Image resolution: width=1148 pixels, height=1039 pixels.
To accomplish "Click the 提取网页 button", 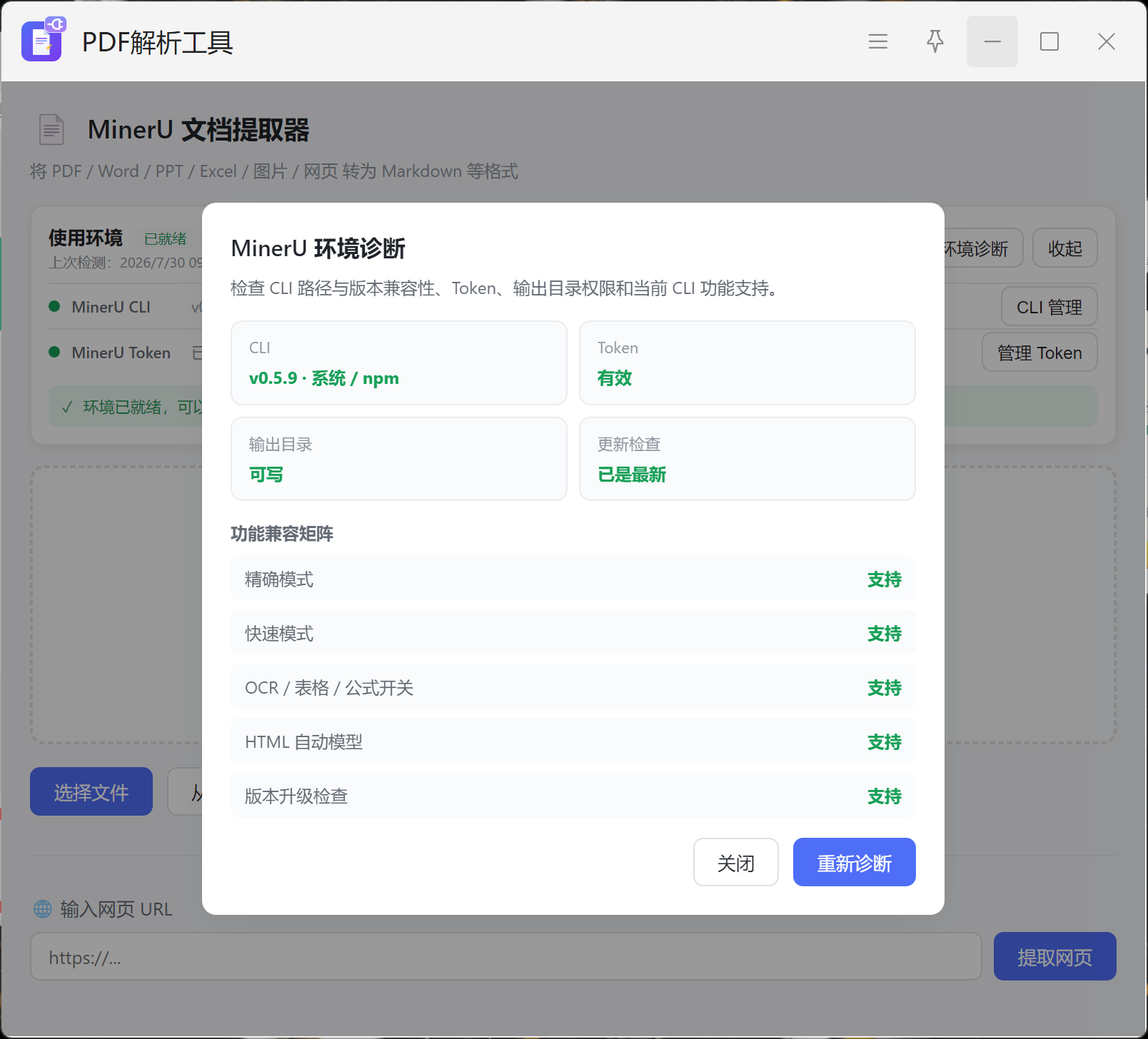I will point(1055,956).
